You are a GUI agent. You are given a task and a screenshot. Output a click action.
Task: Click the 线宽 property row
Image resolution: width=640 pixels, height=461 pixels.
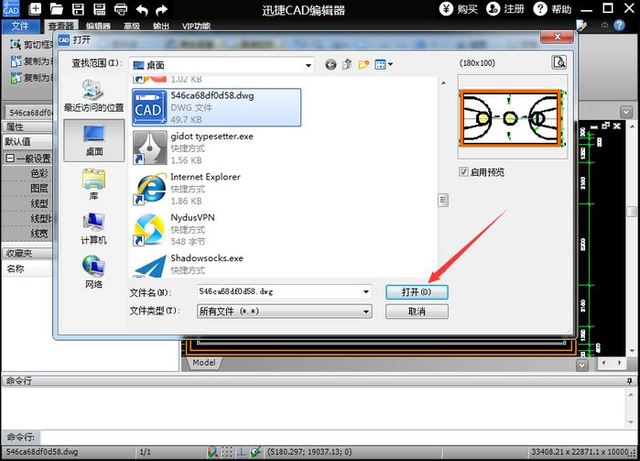coord(27,234)
